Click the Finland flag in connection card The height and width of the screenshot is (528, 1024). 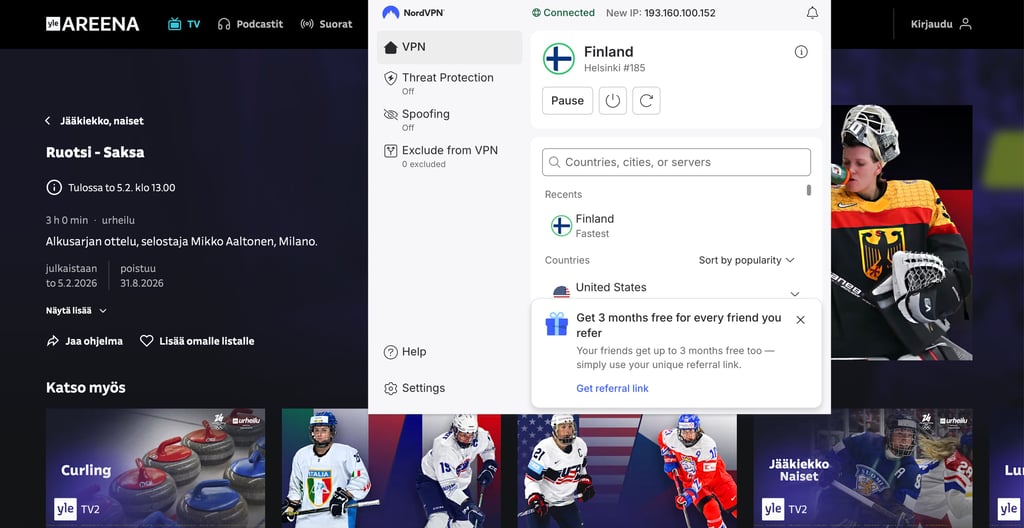tap(559, 59)
